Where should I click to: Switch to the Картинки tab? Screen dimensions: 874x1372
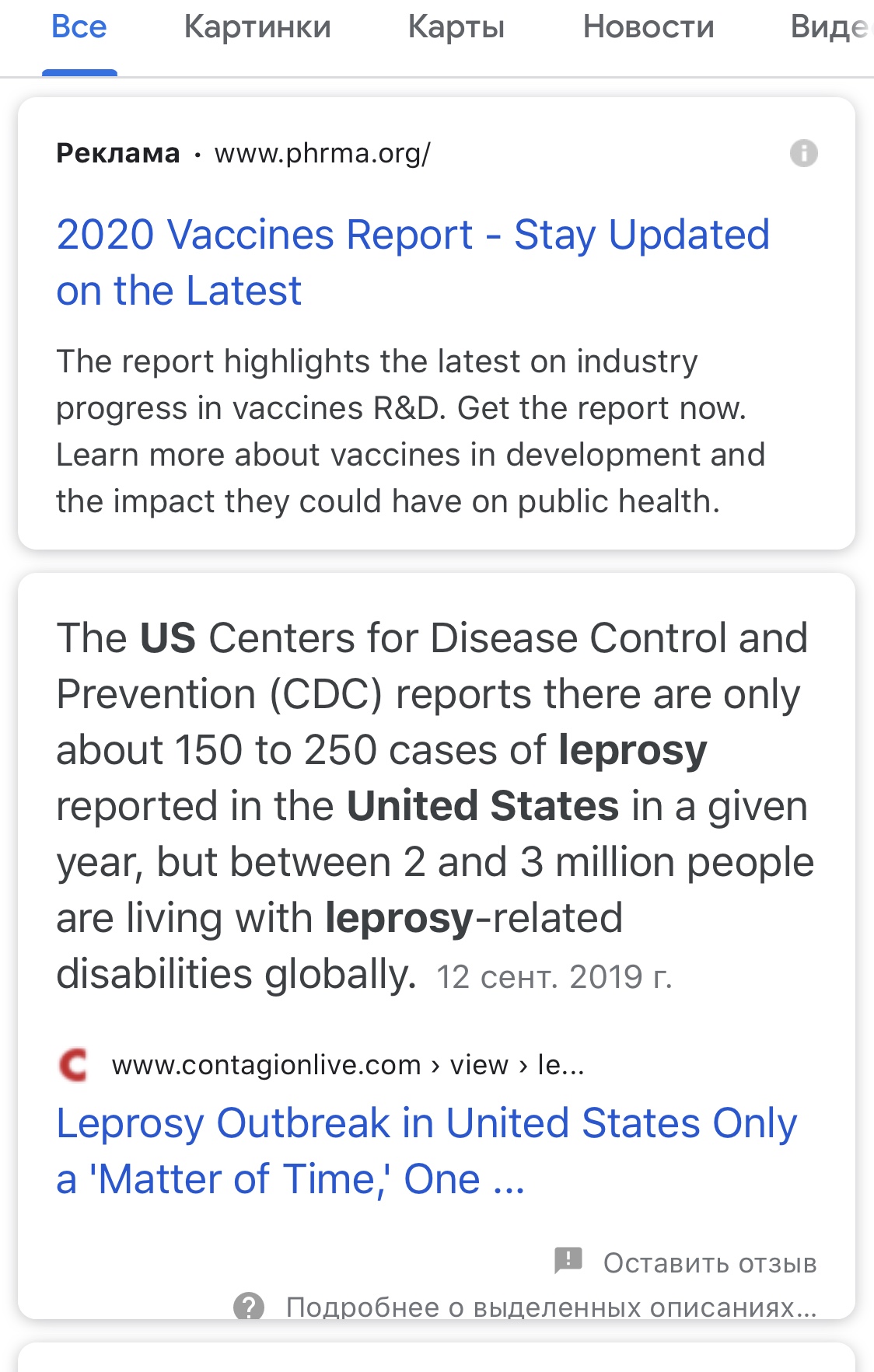[257, 27]
